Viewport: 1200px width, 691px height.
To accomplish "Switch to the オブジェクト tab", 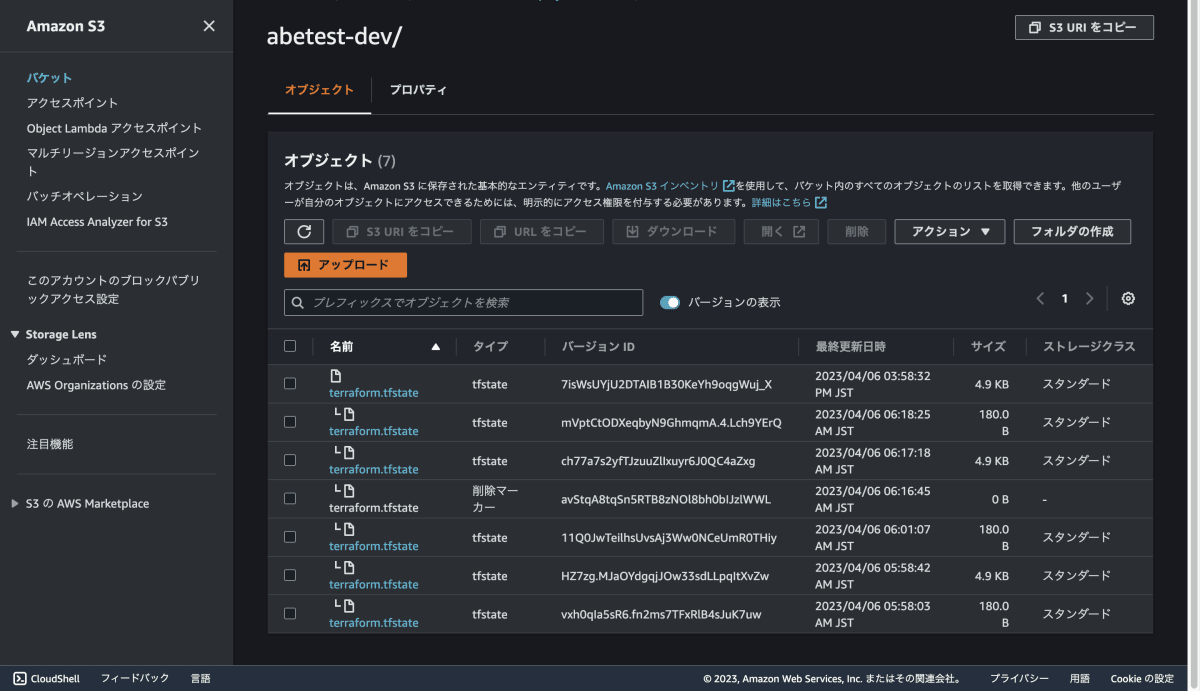I will tap(319, 90).
